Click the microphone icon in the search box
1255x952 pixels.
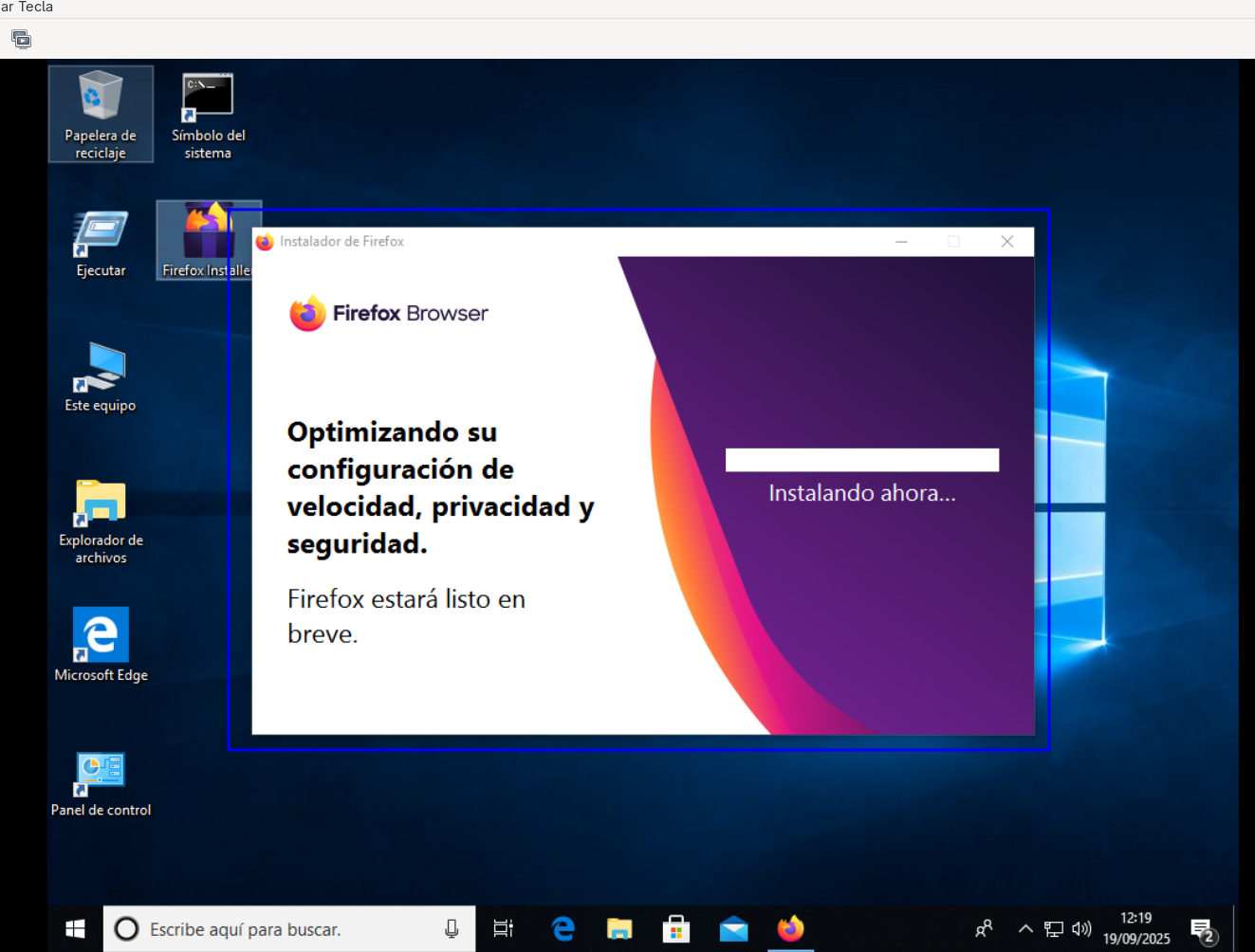click(452, 929)
